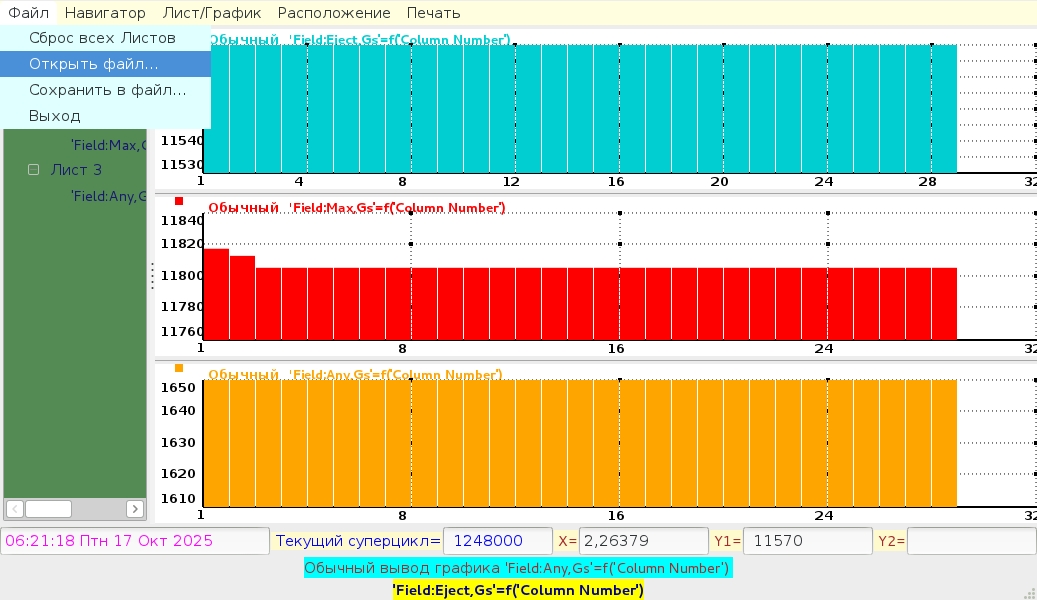Click the Y1 value field showing 11570
This screenshot has width=1037, height=600.
(x=807, y=541)
